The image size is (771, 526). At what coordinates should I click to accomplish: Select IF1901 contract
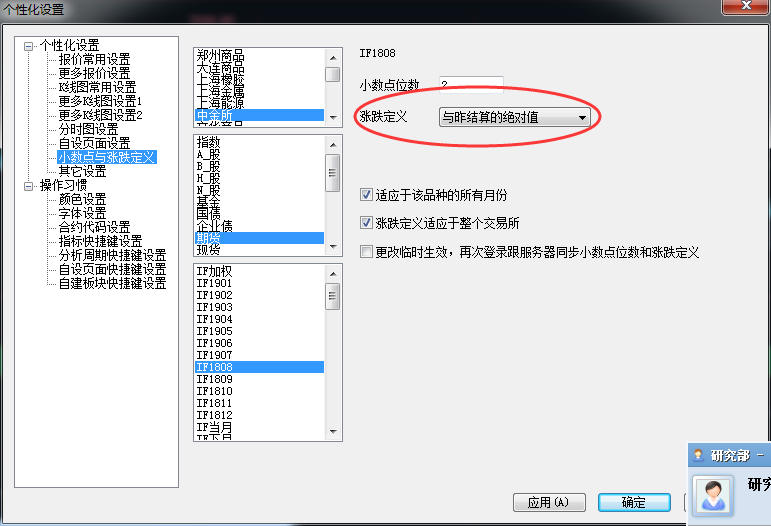click(259, 283)
